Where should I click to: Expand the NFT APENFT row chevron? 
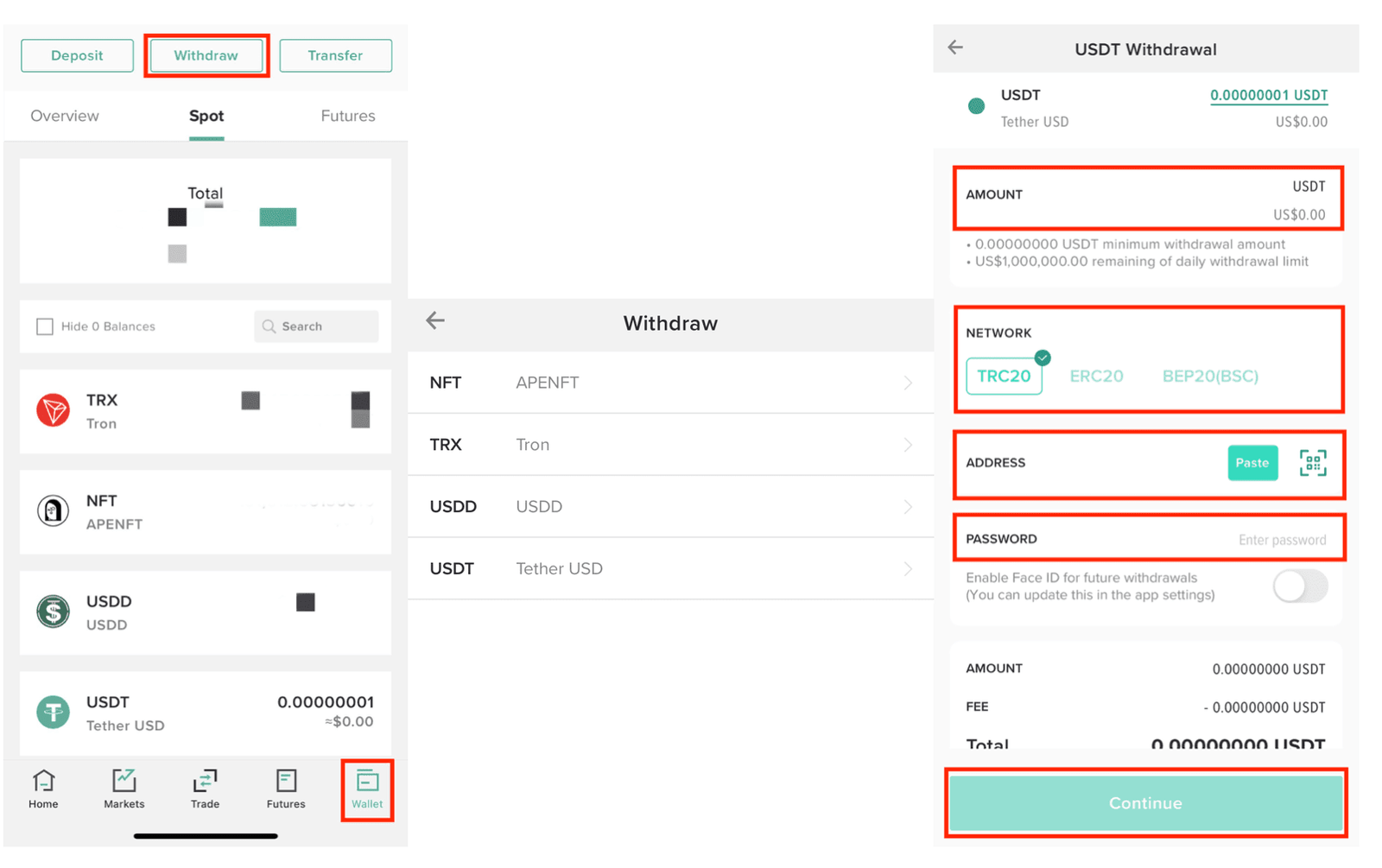coord(907,383)
